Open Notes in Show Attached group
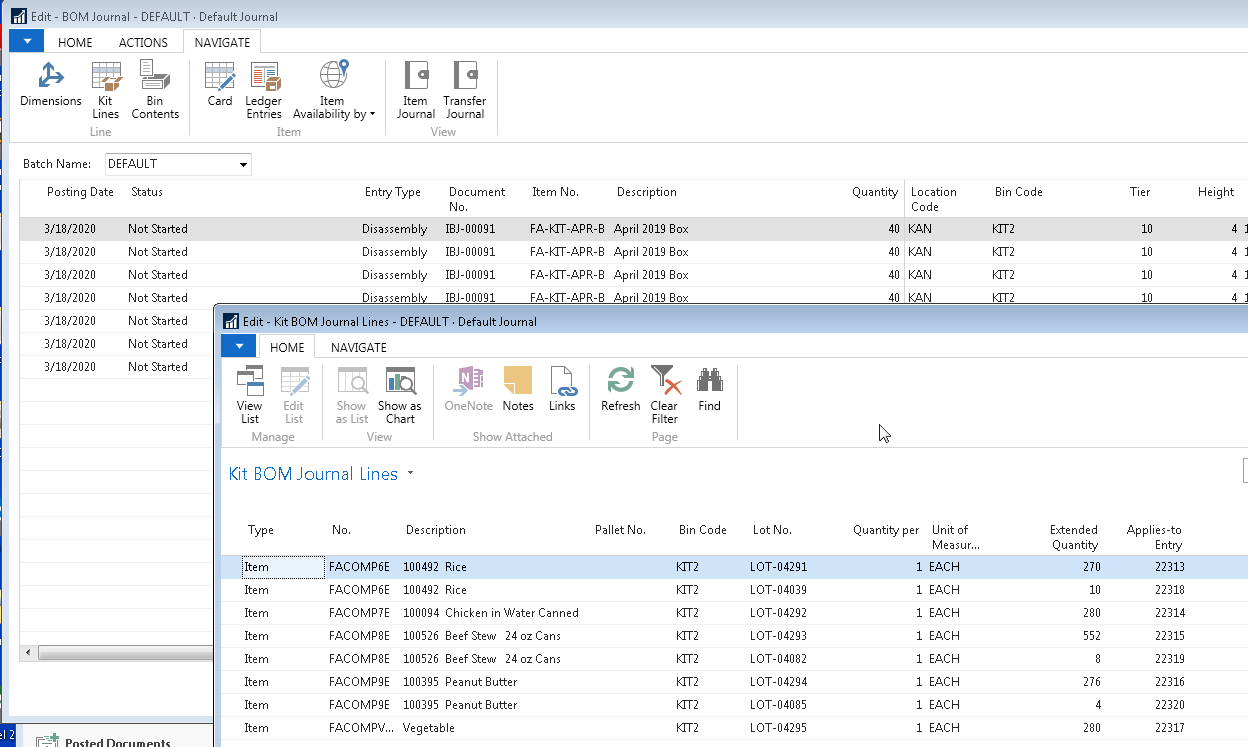 518,389
